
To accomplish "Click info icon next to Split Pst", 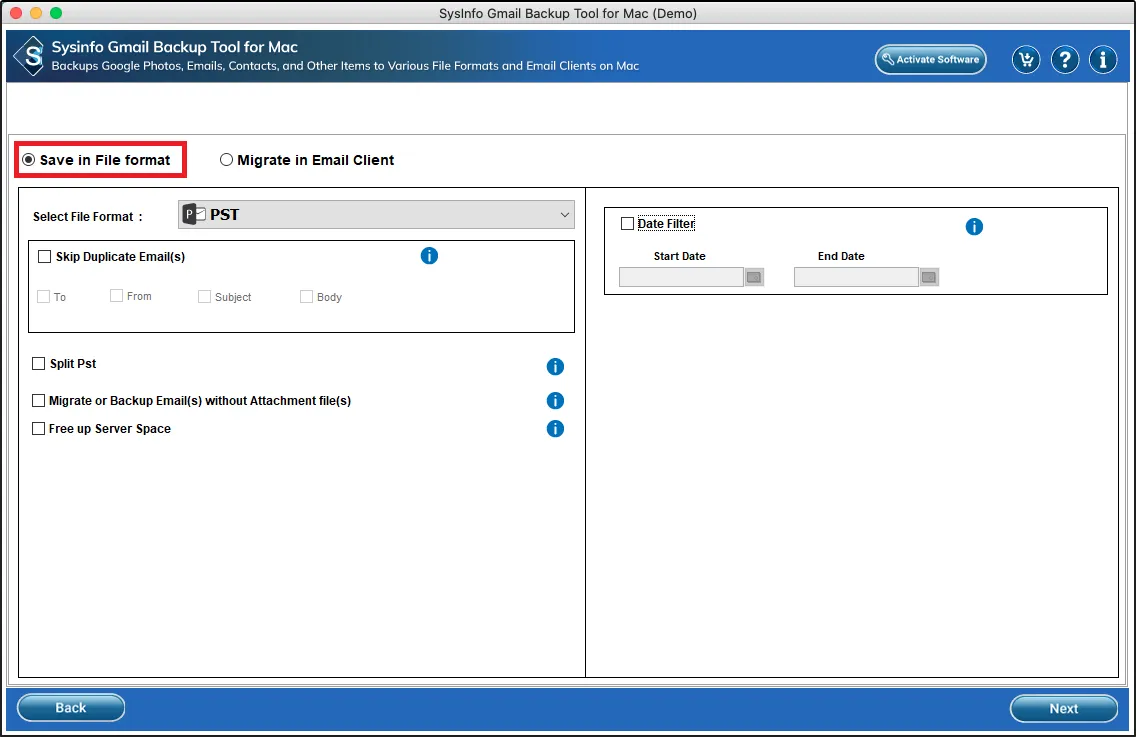I will pyautogui.click(x=555, y=367).
